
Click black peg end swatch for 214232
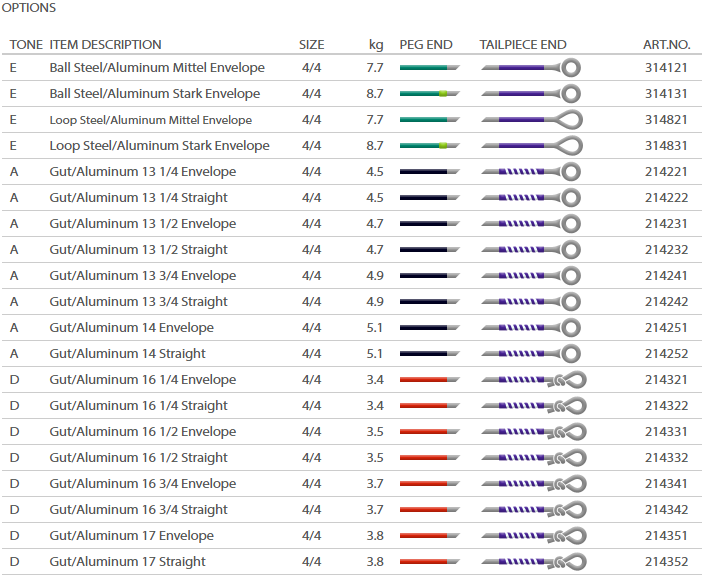[x=430, y=250]
